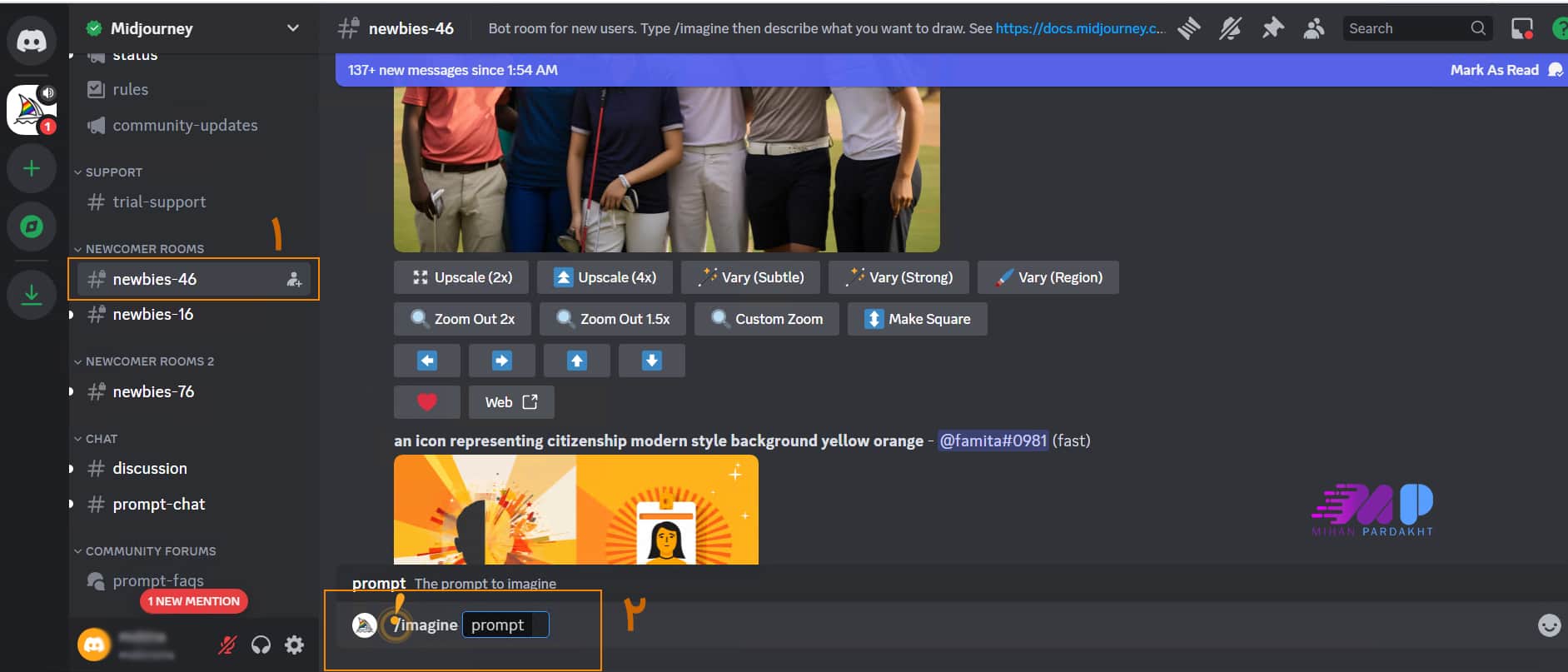Toggle channel notification bell mute

[x=1230, y=28]
